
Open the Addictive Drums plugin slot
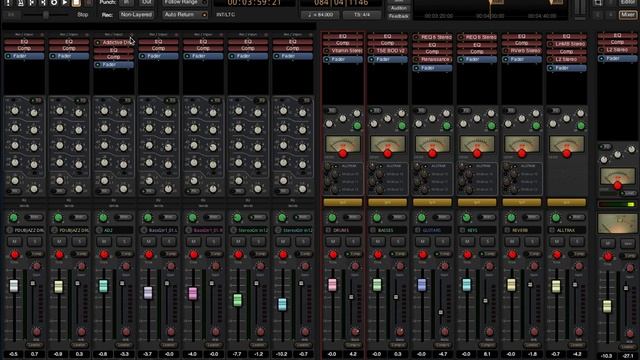pos(114,42)
